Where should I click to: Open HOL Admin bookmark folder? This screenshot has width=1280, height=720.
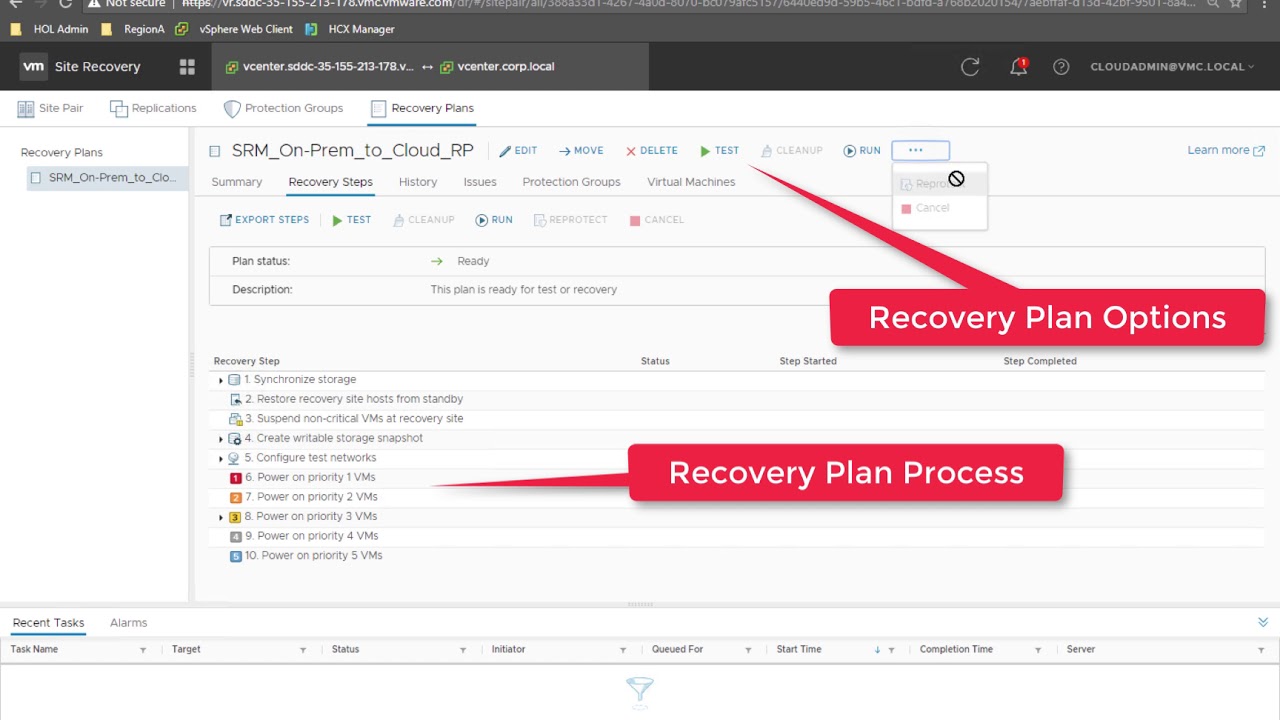click(x=49, y=29)
